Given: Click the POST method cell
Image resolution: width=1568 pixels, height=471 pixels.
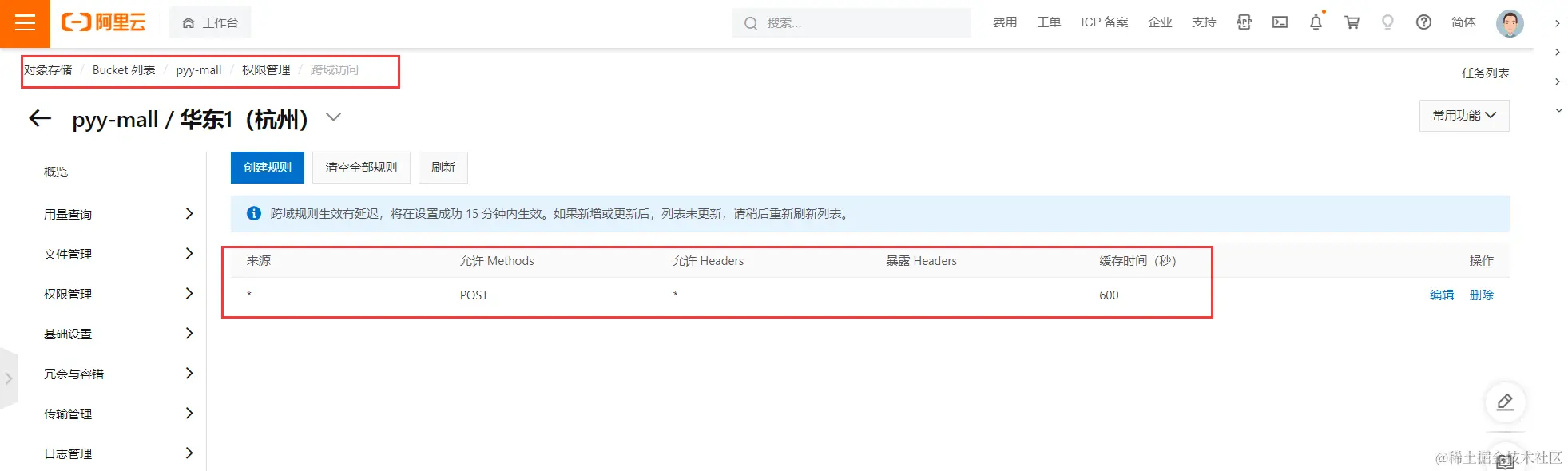Looking at the screenshot, I should [474, 295].
